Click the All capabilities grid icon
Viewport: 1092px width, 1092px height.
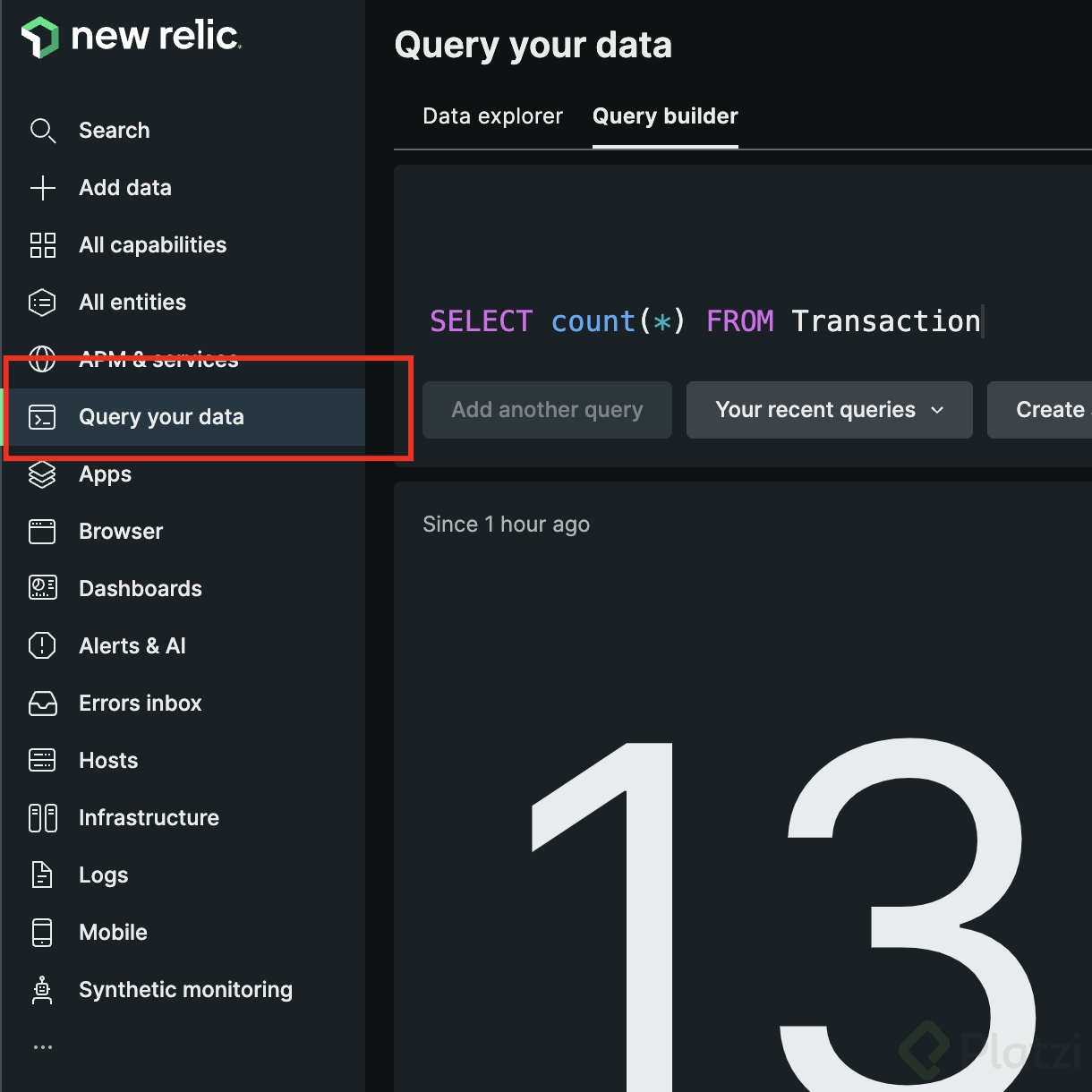pos(42,245)
